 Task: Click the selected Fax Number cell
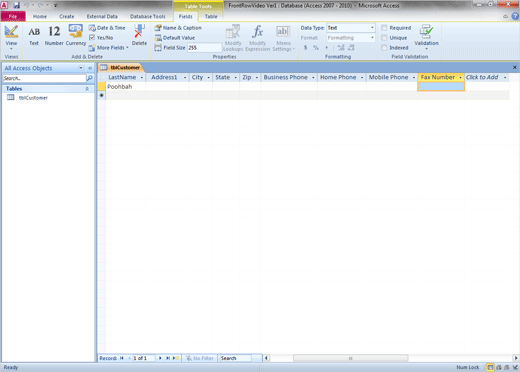tap(441, 87)
